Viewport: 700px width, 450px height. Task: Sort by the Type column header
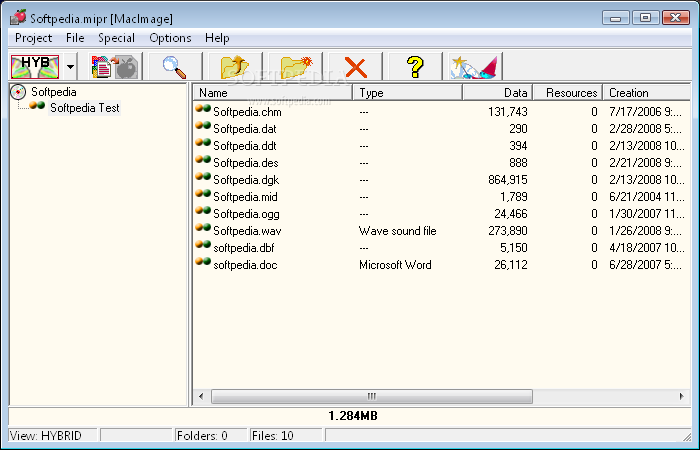[407, 93]
